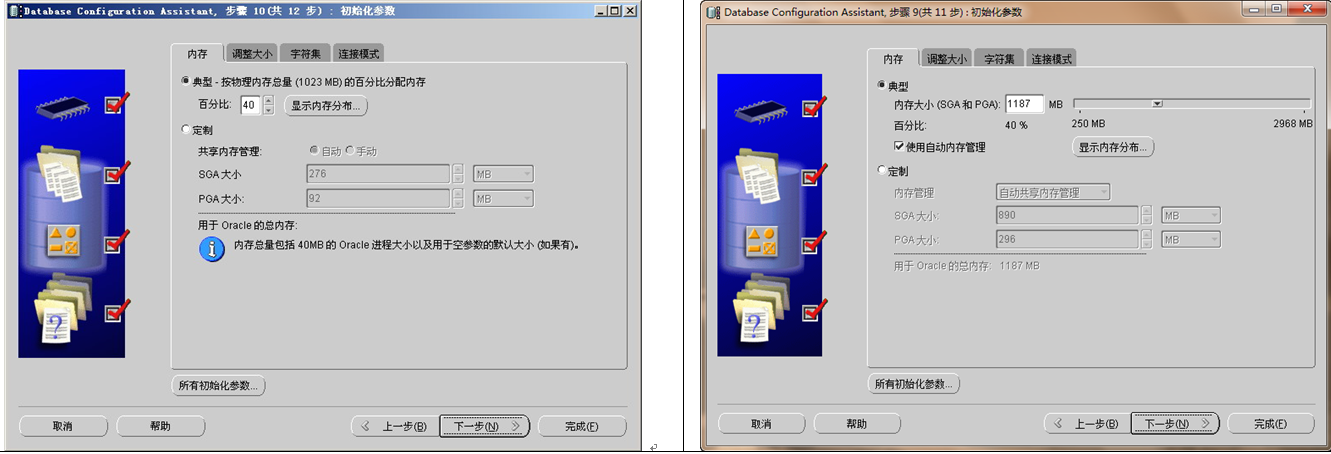Switch to 连接模式 tab in left window

pyautogui.click(x=358, y=54)
